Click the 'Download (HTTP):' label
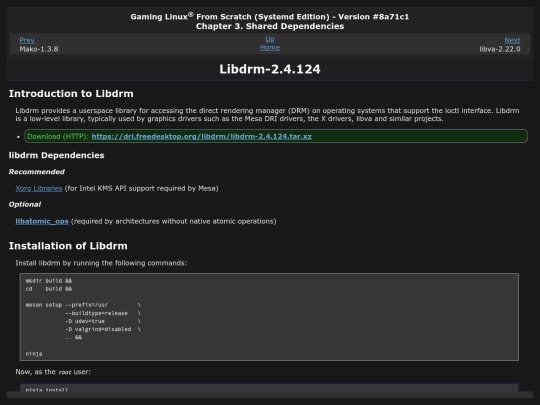 [58, 136]
